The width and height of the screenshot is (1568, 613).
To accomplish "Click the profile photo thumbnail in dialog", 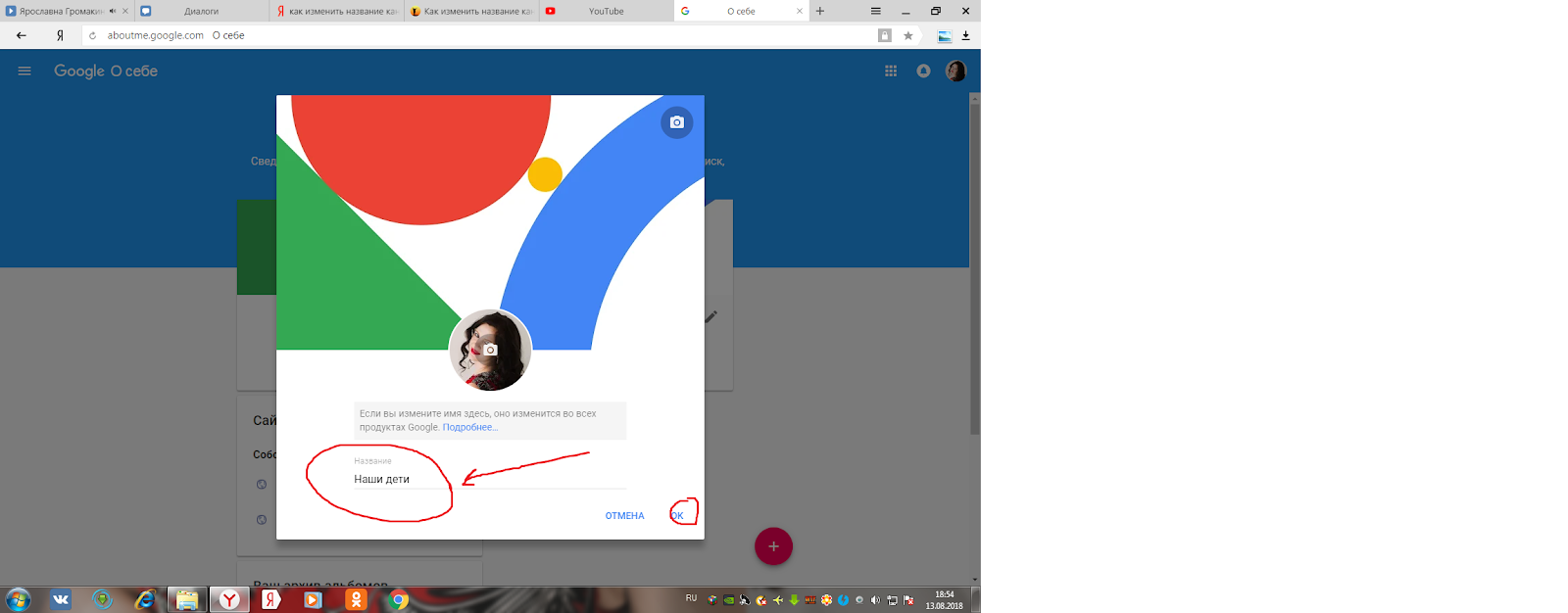I will click(490, 350).
